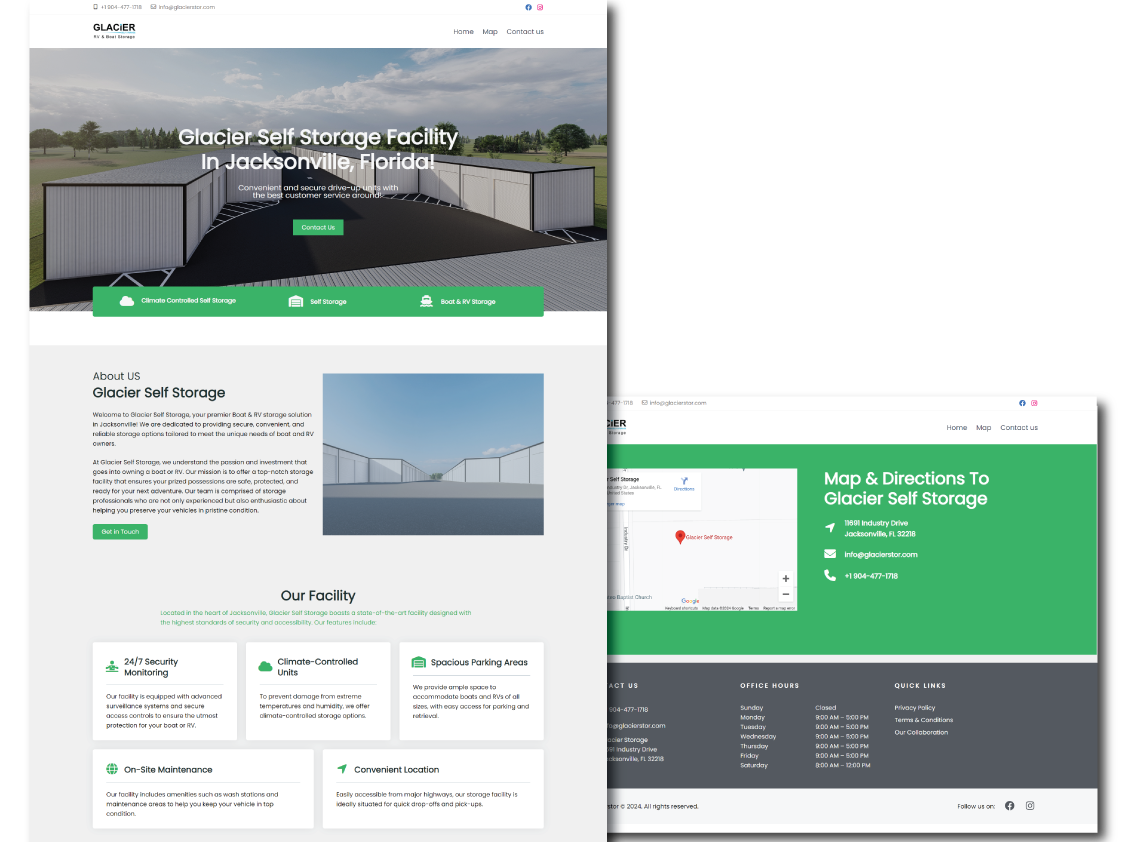Screen dimensions: 1122x842
Task: Click the location arrow icon beside the address
Action: pyautogui.click(x=830, y=528)
